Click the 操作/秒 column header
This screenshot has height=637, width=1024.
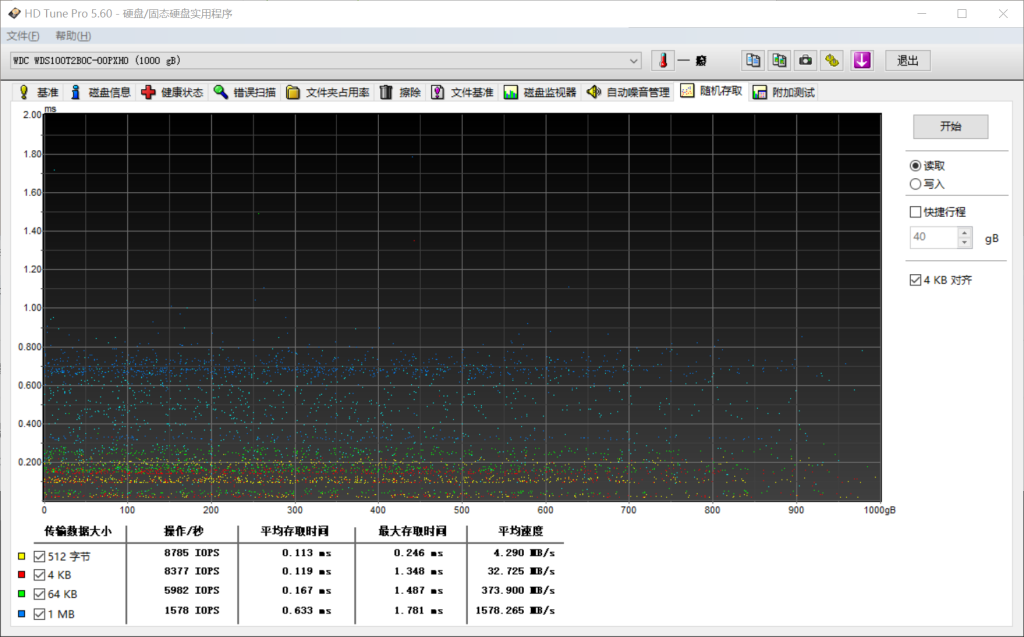(184, 531)
